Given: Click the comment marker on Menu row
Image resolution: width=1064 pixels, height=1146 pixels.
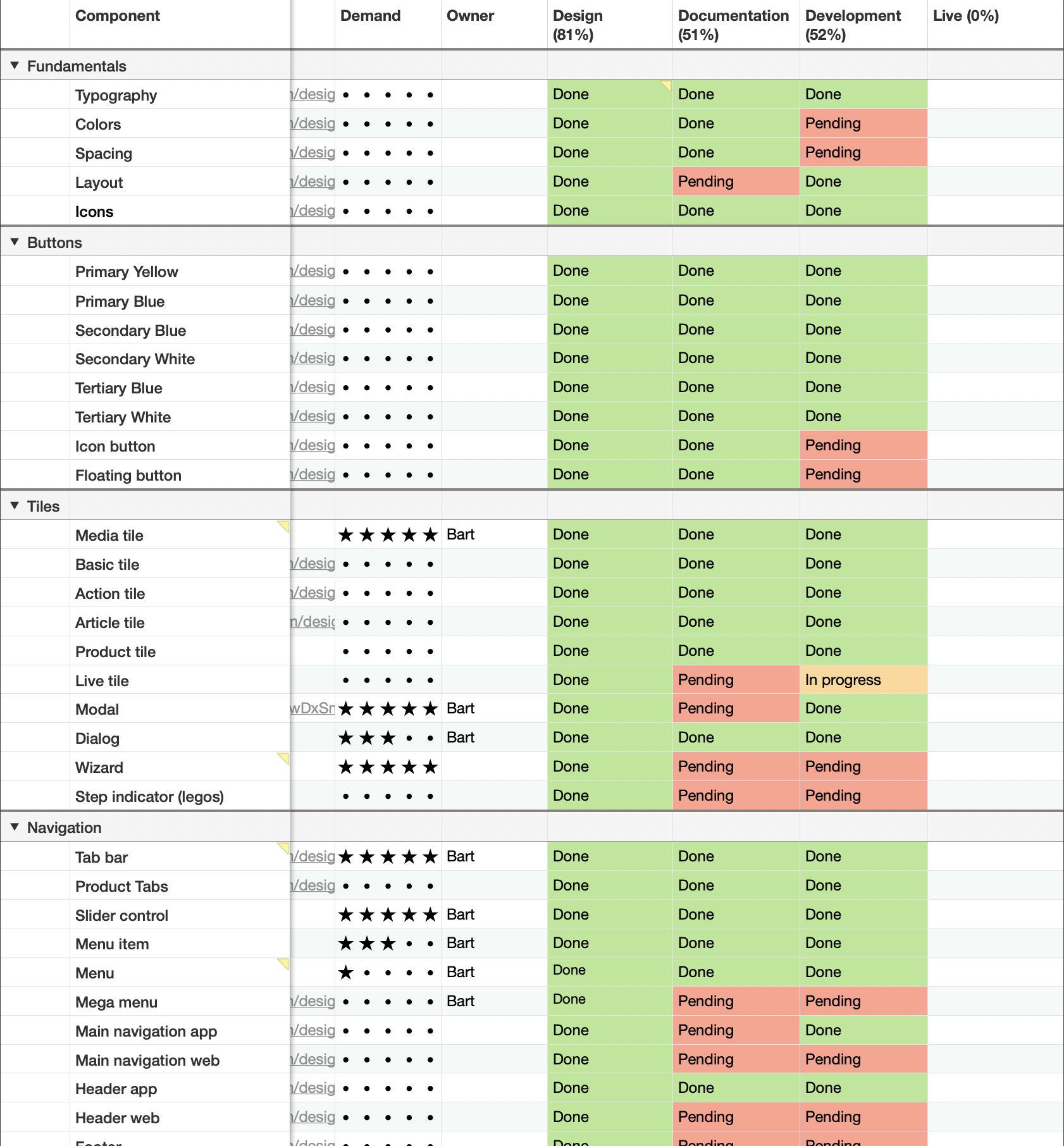Looking at the screenshot, I should 284,964.
